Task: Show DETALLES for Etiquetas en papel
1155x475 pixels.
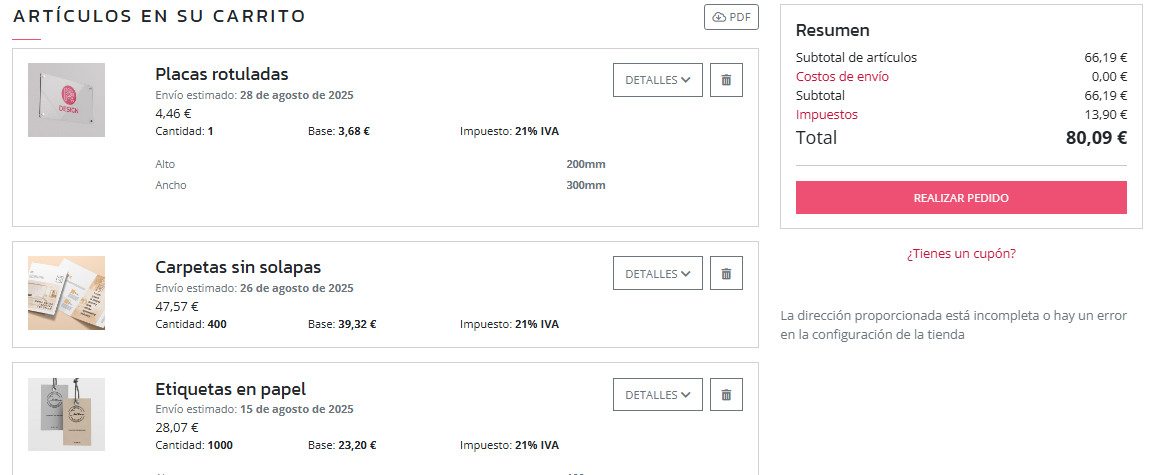Action: [657, 395]
